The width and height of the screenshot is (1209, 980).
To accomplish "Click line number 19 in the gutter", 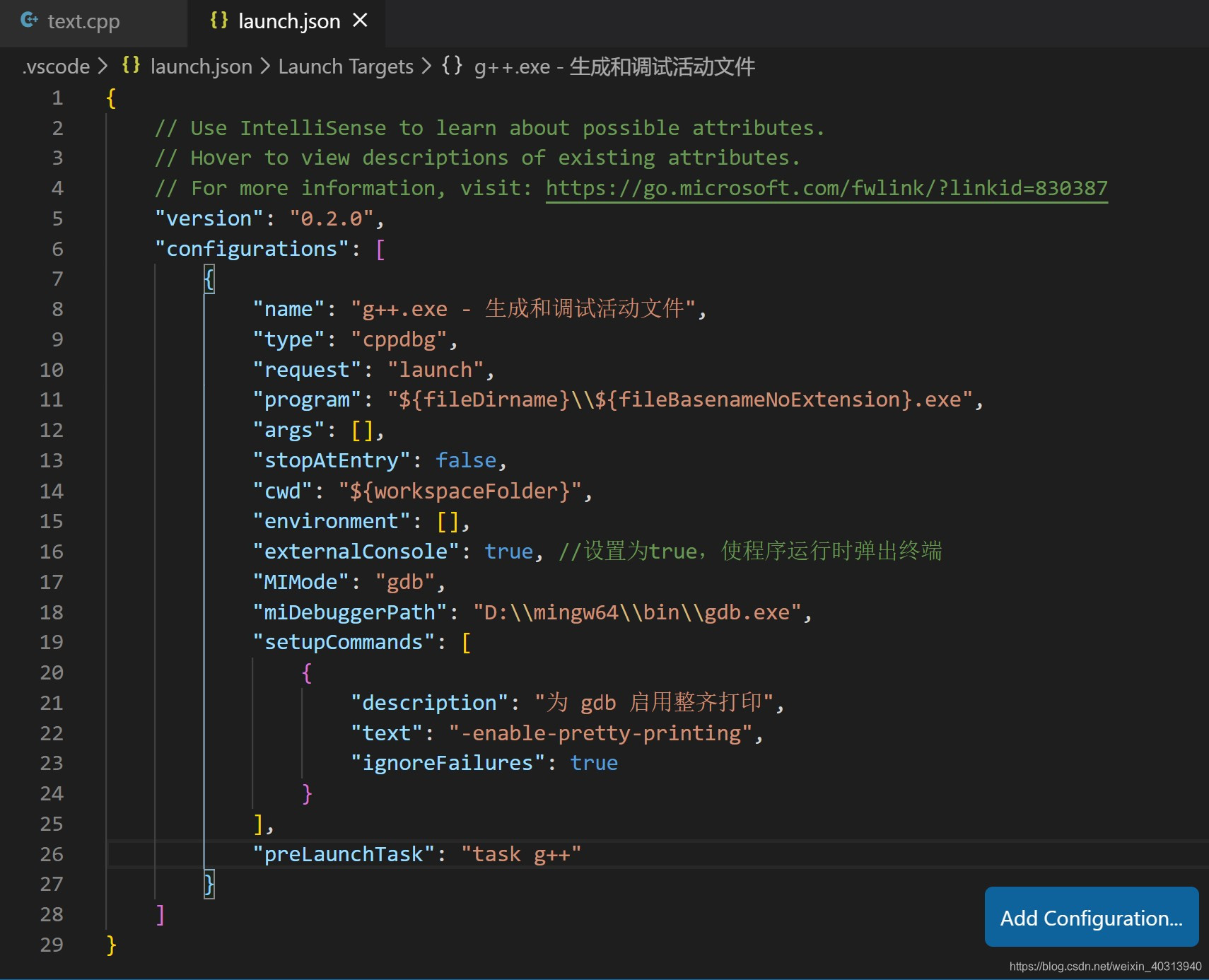I will (x=52, y=642).
